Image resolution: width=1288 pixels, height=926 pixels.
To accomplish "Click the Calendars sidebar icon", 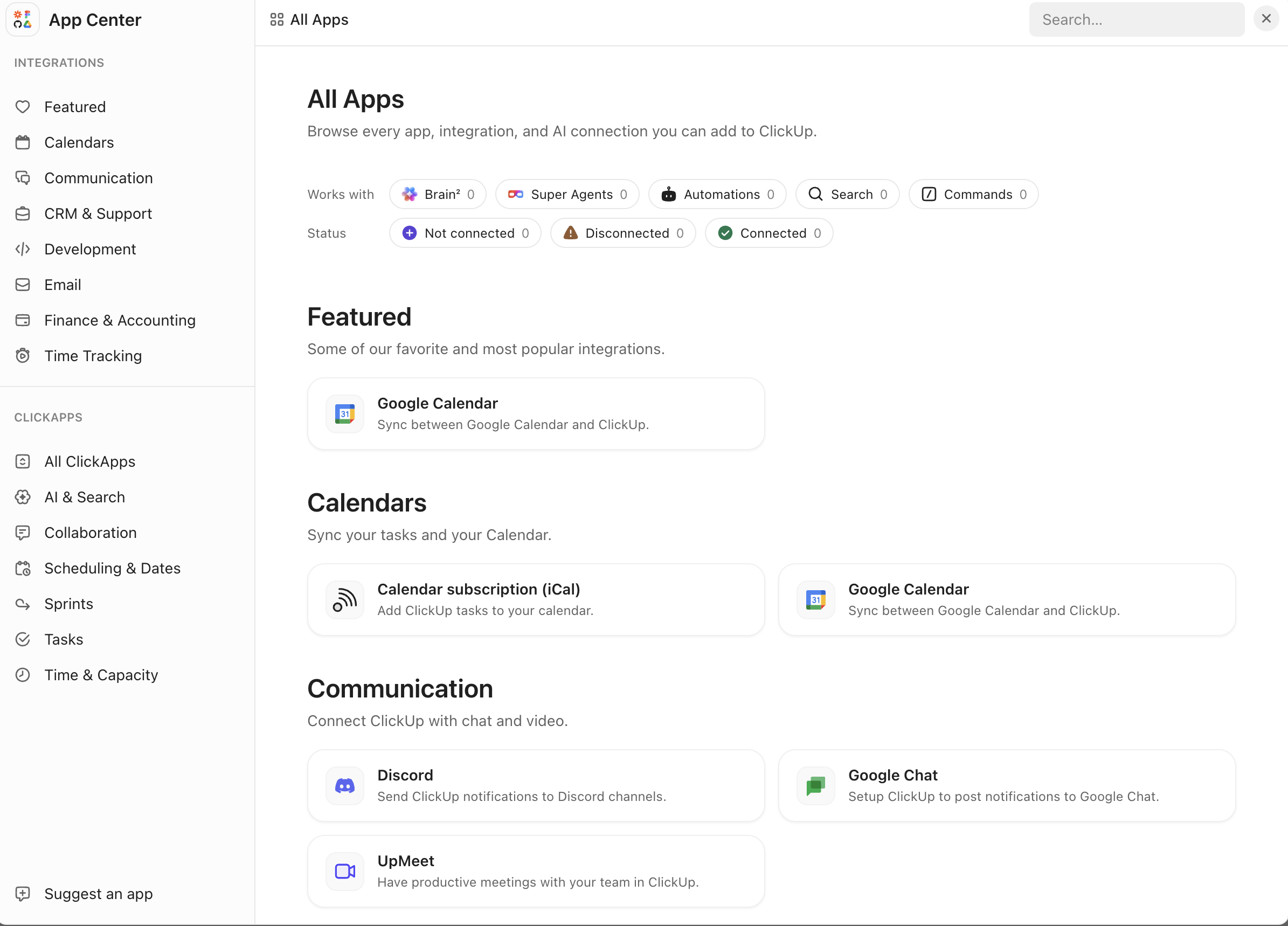I will tap(23, 142).
